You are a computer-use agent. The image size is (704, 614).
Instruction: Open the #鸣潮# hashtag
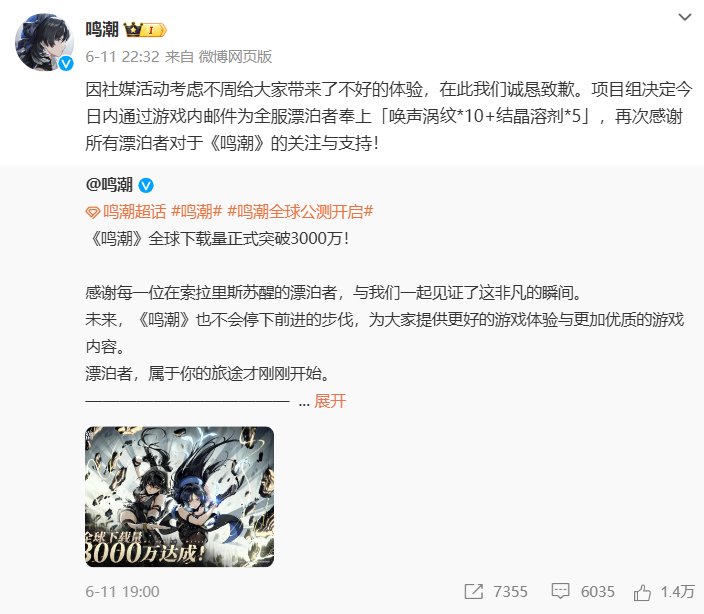click(197, 211)
